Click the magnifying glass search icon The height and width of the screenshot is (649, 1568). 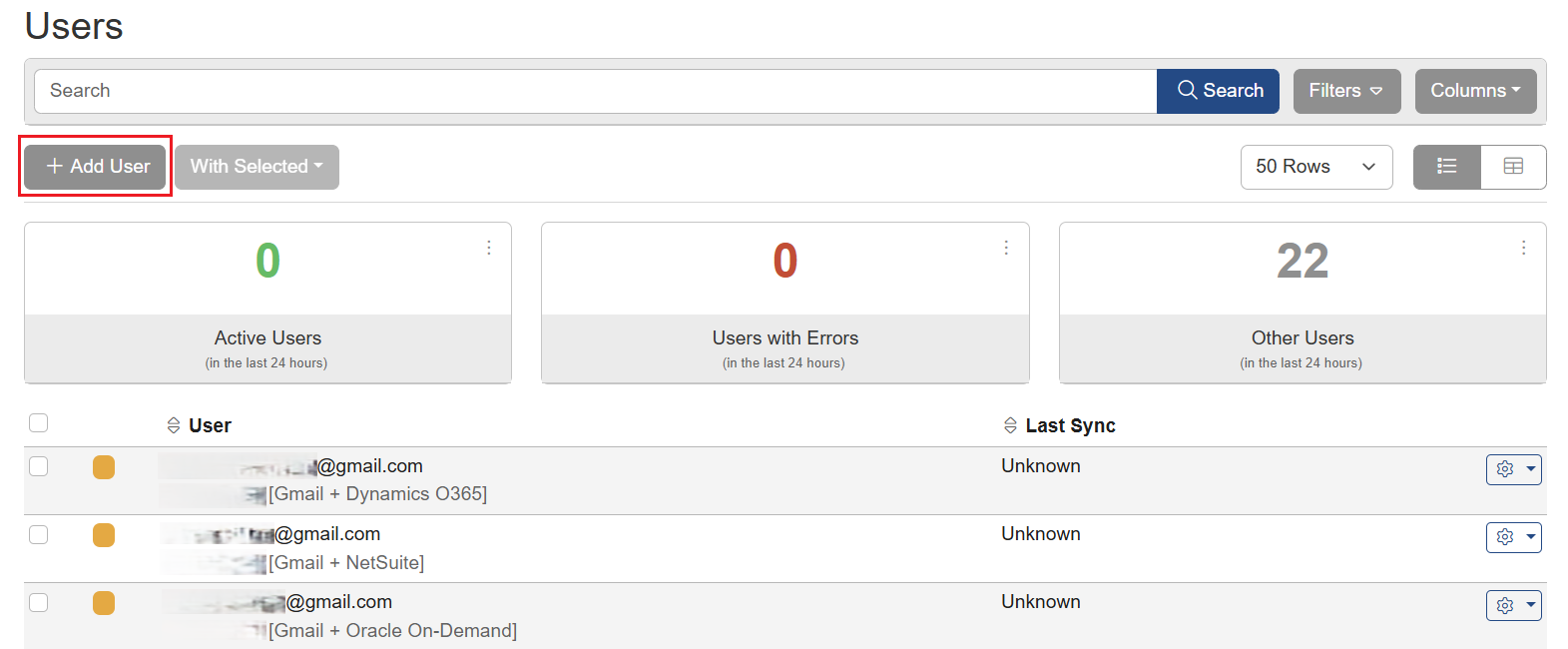click(1189, 90)
